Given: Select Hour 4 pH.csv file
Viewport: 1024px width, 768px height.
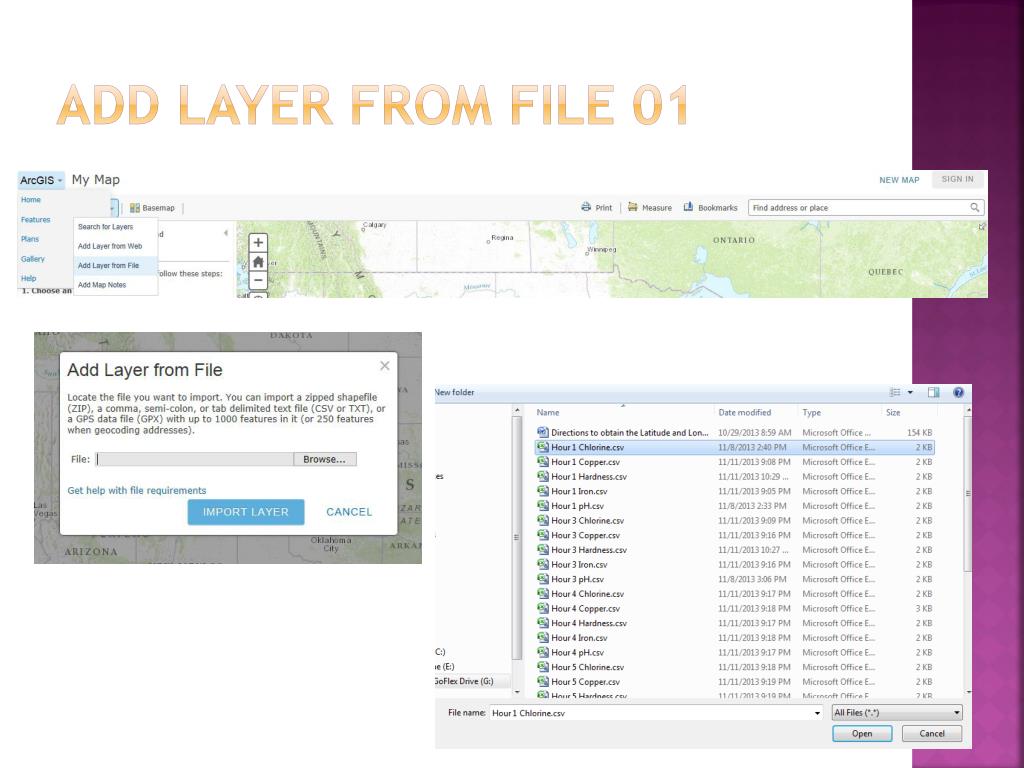Looking at the screenshot, I should coord(735,652).
